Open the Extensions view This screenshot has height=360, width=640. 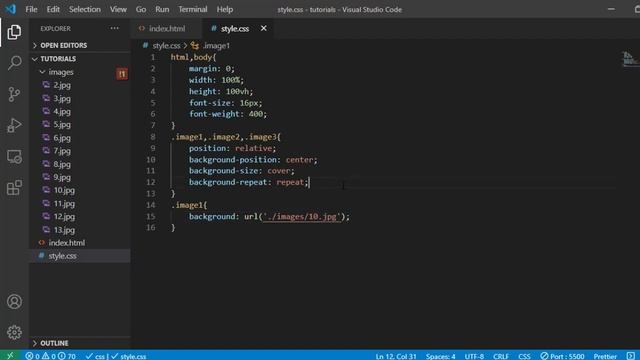pos(14,188)
